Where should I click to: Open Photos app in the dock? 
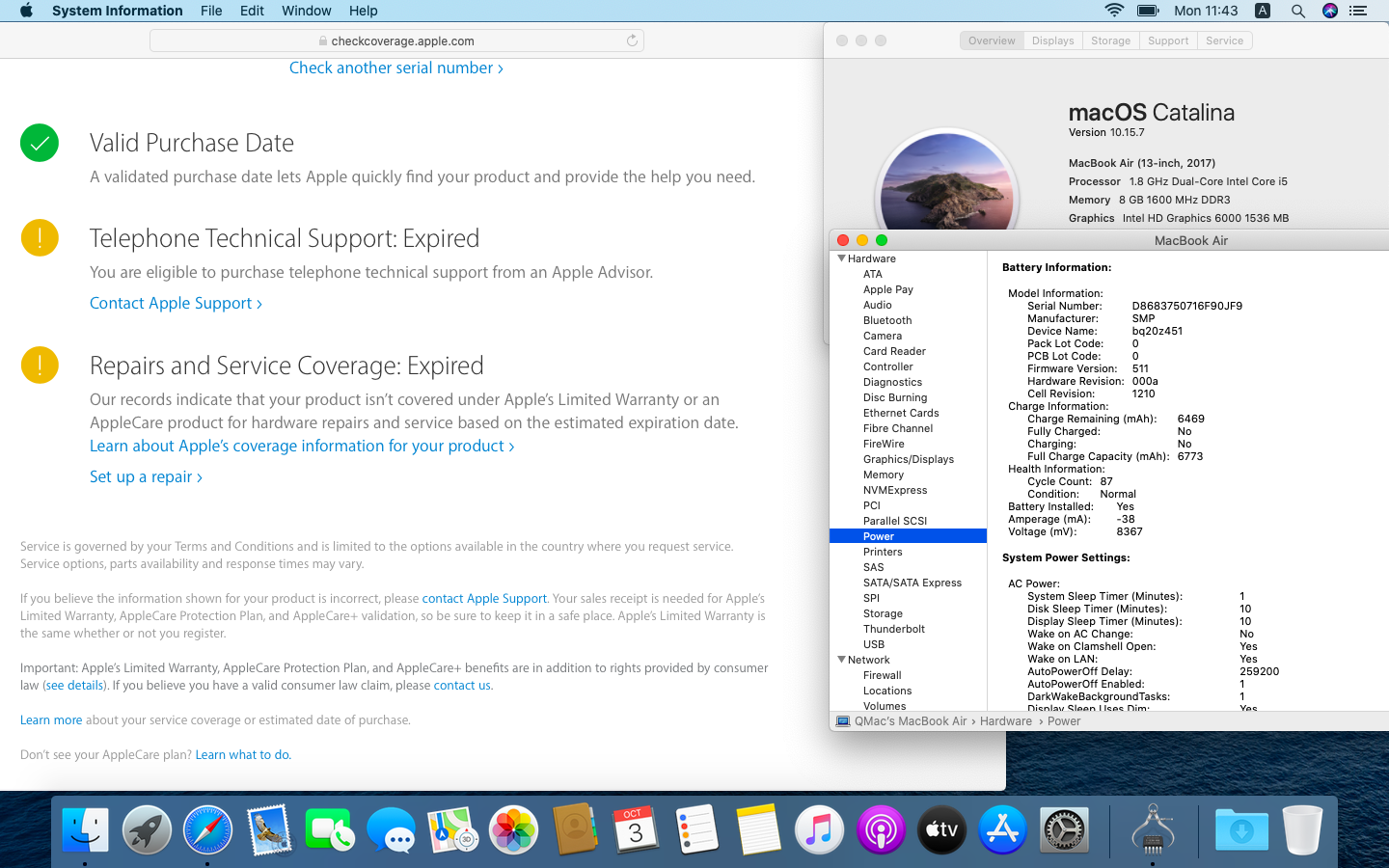click(x=513, y=830)
